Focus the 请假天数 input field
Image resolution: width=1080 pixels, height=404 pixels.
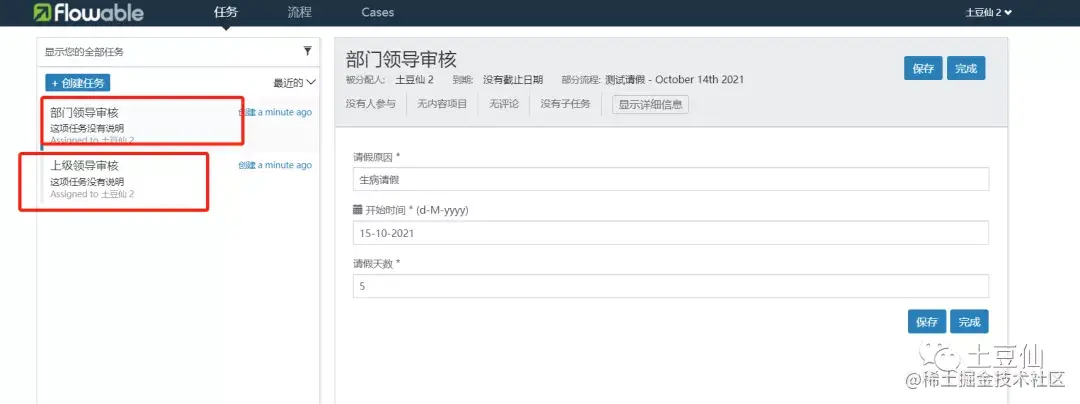pyautogui.click(x=671, y=286)
